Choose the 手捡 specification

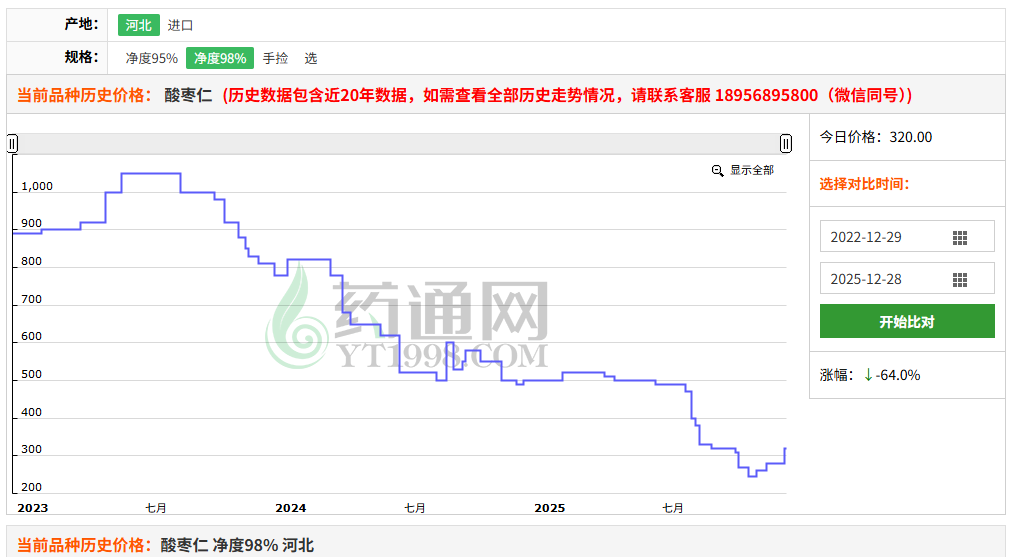(x=275, y=58)
